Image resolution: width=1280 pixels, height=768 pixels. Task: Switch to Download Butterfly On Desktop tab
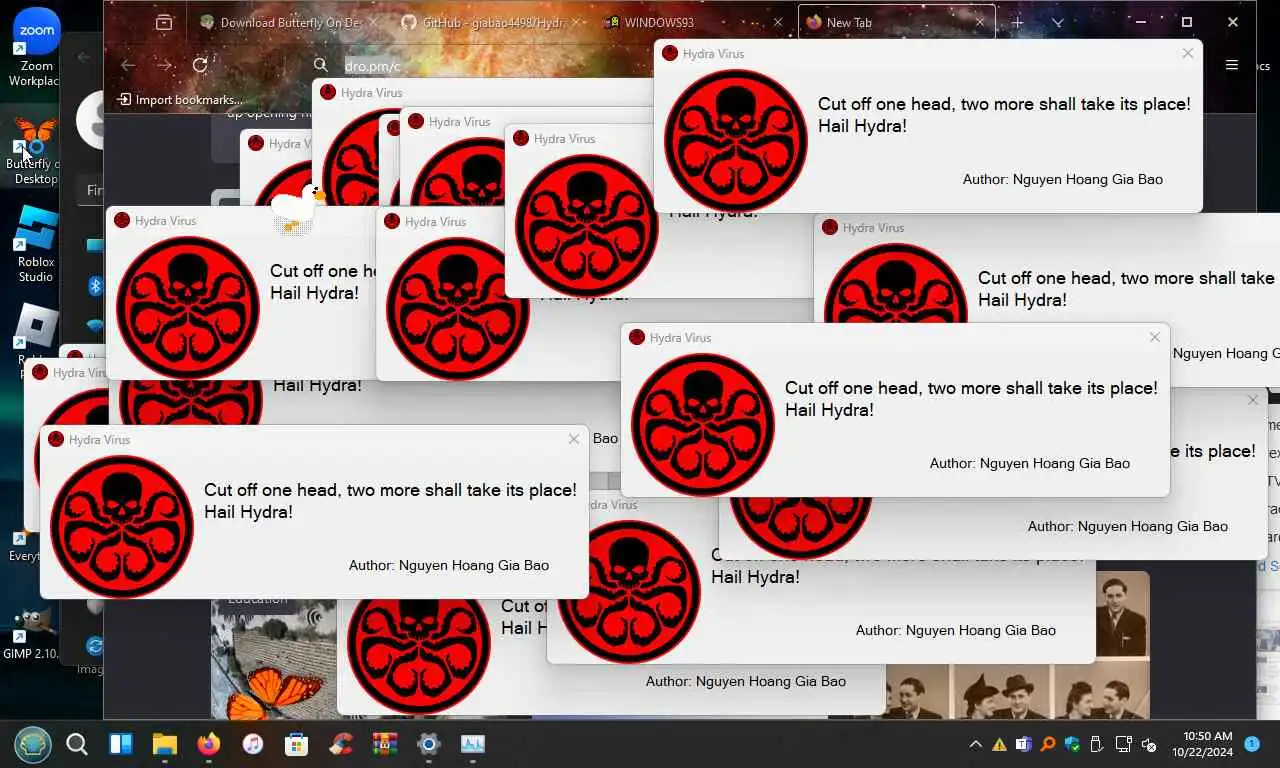[289, 22]
